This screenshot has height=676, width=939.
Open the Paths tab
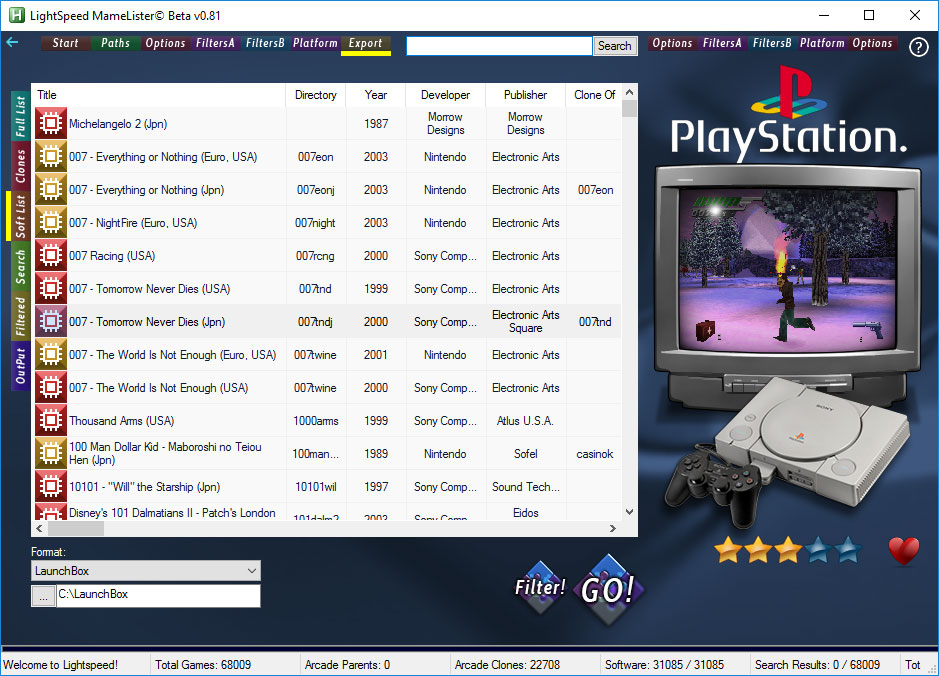[x=115, y=43]
